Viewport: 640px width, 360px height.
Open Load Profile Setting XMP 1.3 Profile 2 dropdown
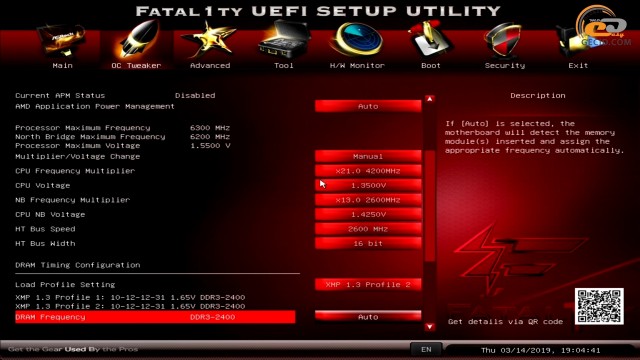[x=368, y=284]
